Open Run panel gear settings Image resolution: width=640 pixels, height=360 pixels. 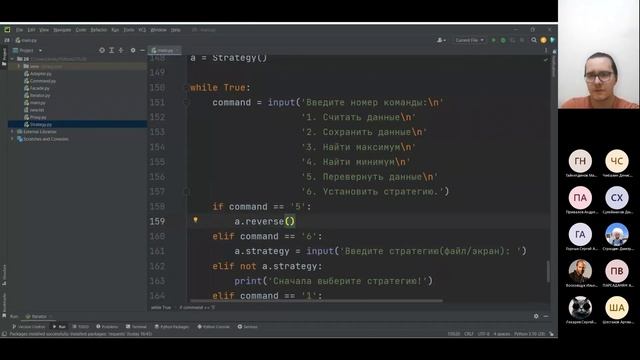[x=536, y=316]
